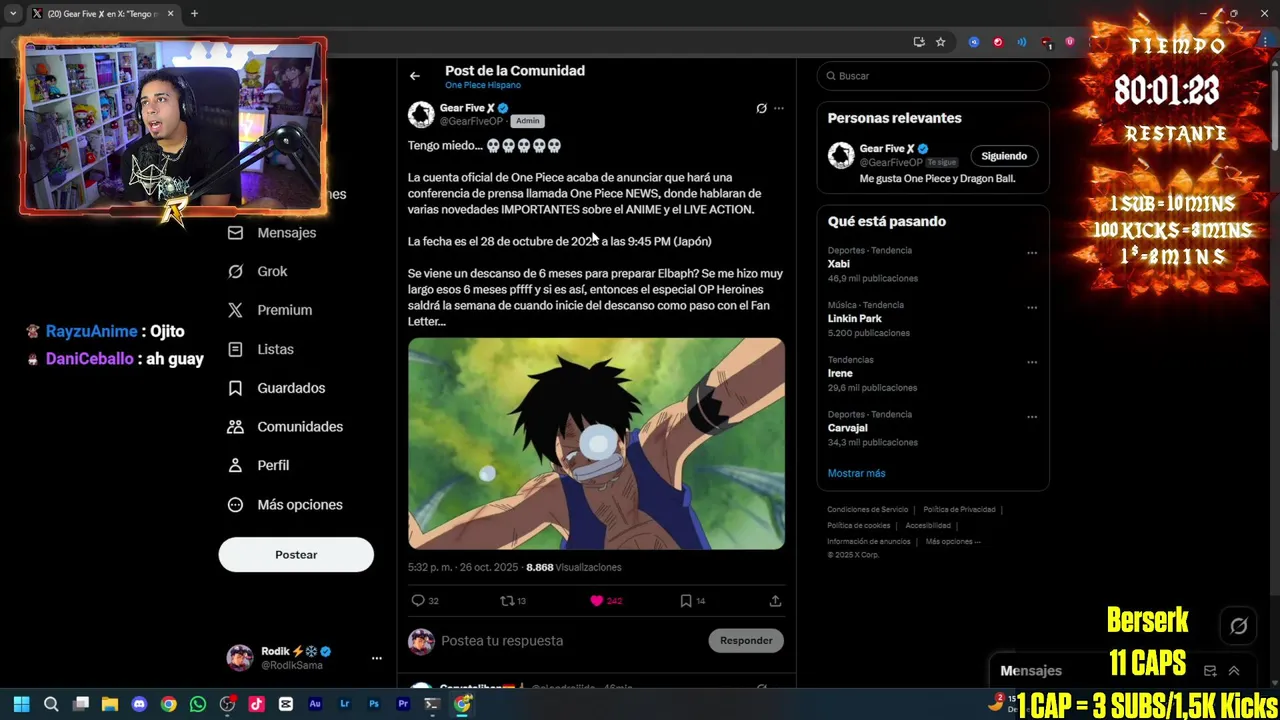Open the Windows Start menu
This screenshot has width=1280, height=720.
coord(21,704)
